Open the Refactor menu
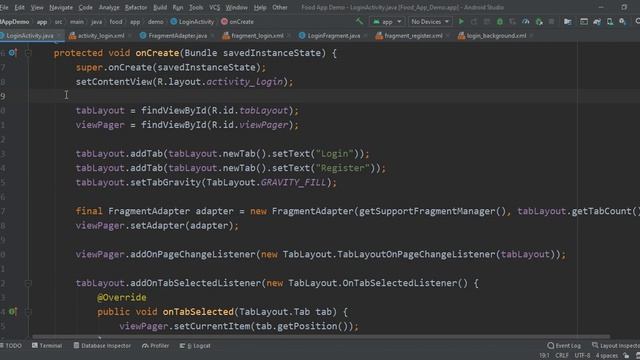Screen dimensions: 640x360 click(x=136, y=7)
